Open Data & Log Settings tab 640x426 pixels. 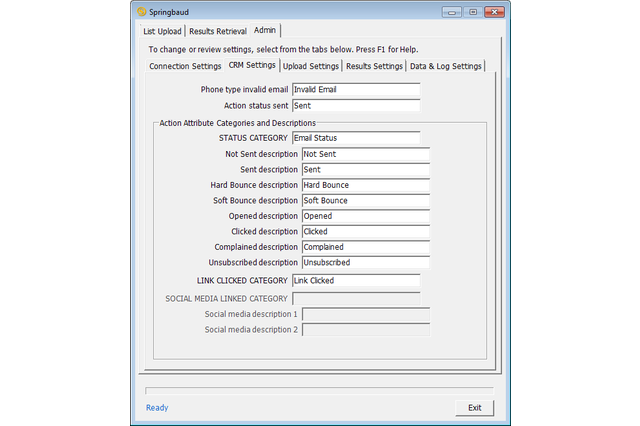click(x=445, y=66)
